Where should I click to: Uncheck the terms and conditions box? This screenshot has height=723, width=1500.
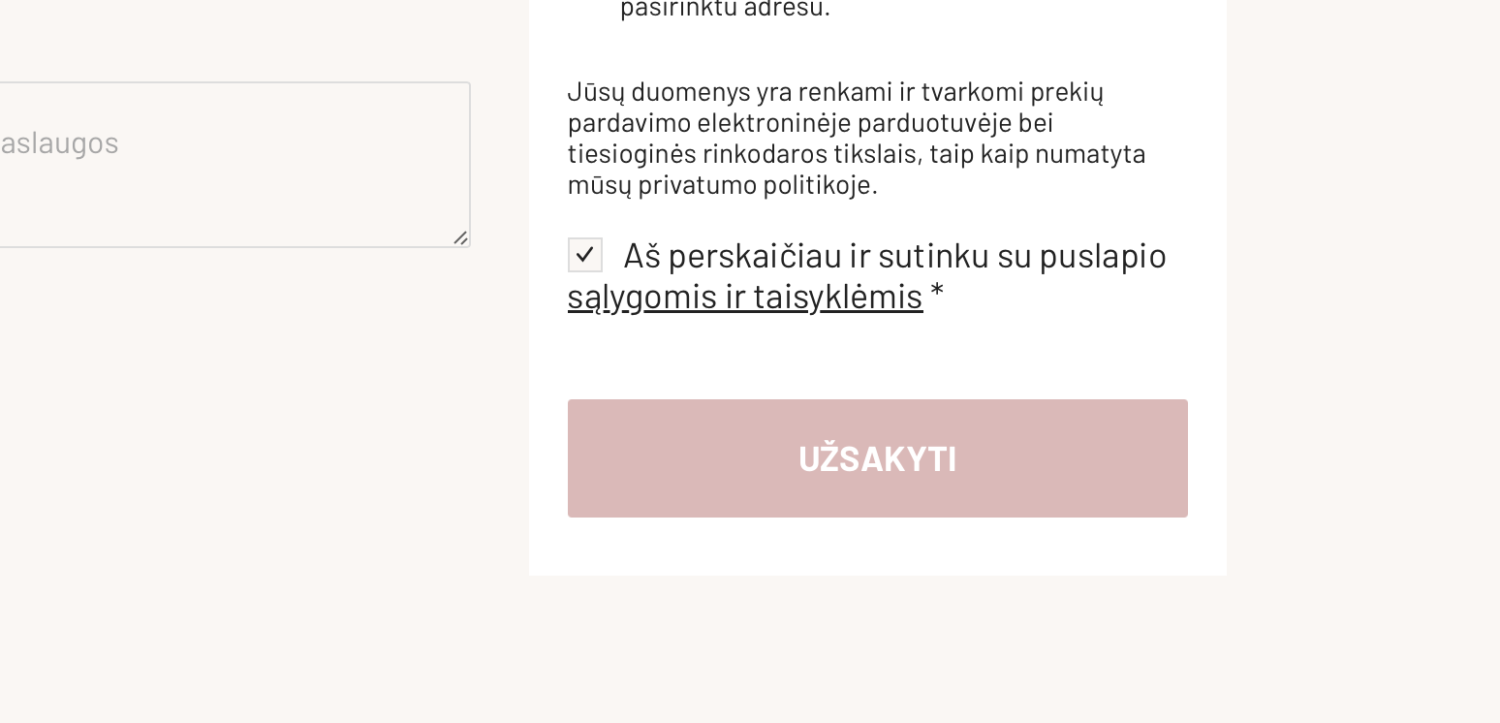point(585,255)
